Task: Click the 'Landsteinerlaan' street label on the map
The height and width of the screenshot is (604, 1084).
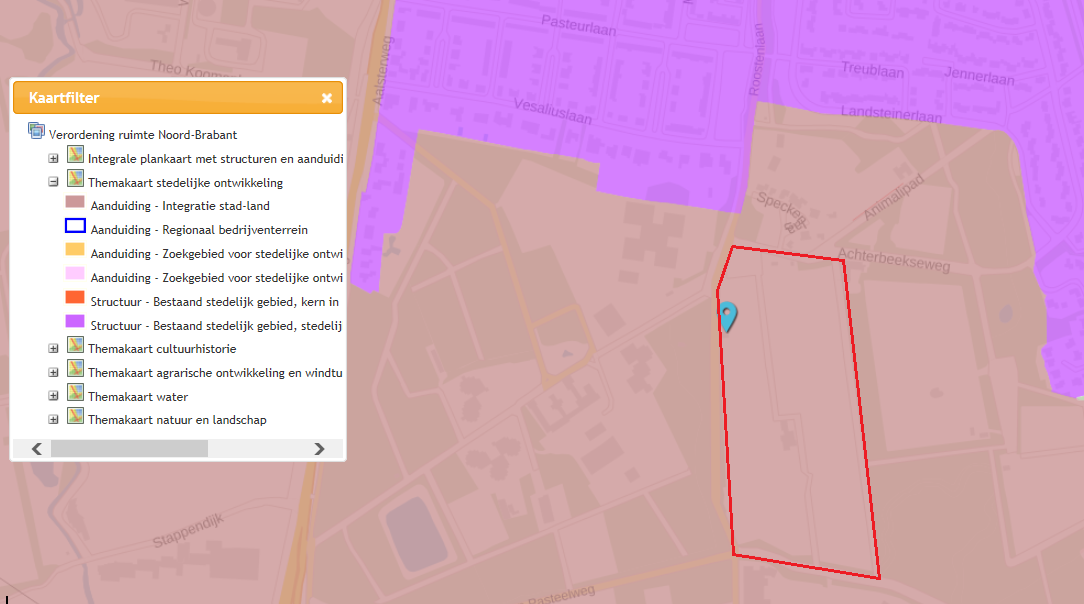Action: tap(891, 114)
